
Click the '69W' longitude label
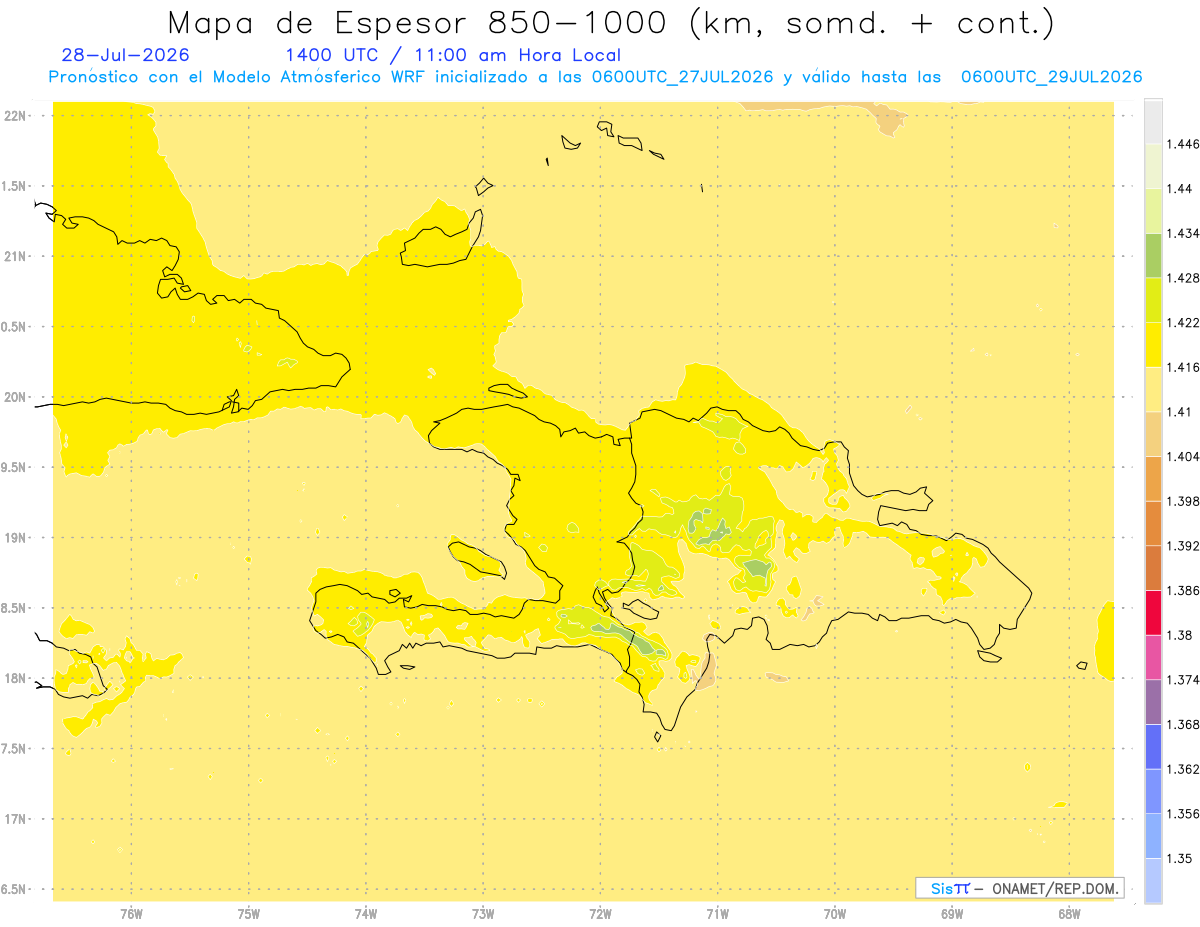(952, 913)
